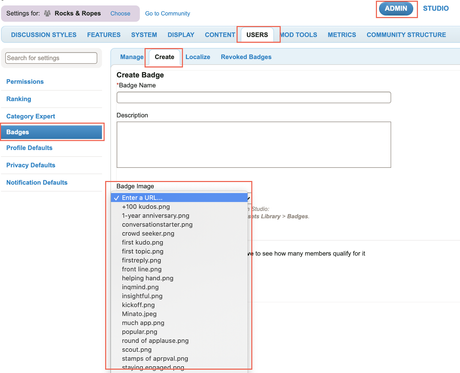Open Ranking settings in sidebar
Screen dimensions: 460x373
coord(19,99)
